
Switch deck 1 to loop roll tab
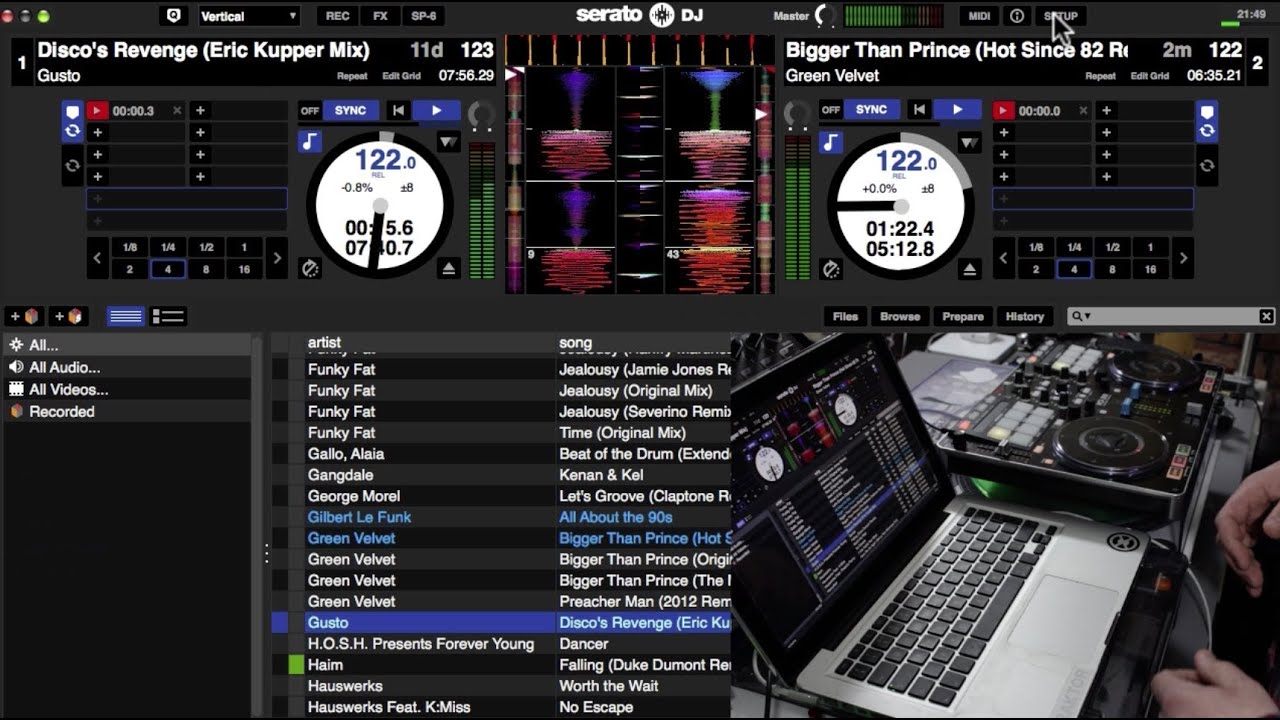coord(72,166)
